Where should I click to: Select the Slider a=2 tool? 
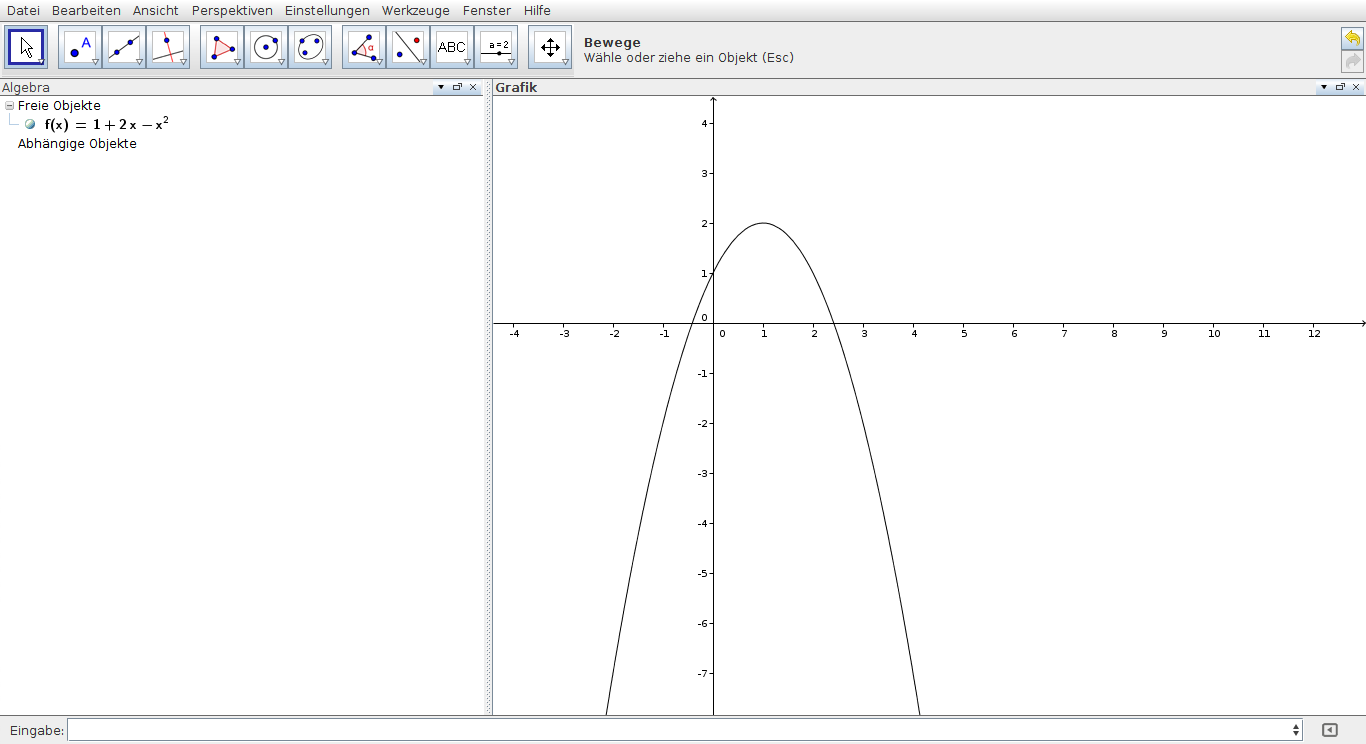(x=496, y=47)
